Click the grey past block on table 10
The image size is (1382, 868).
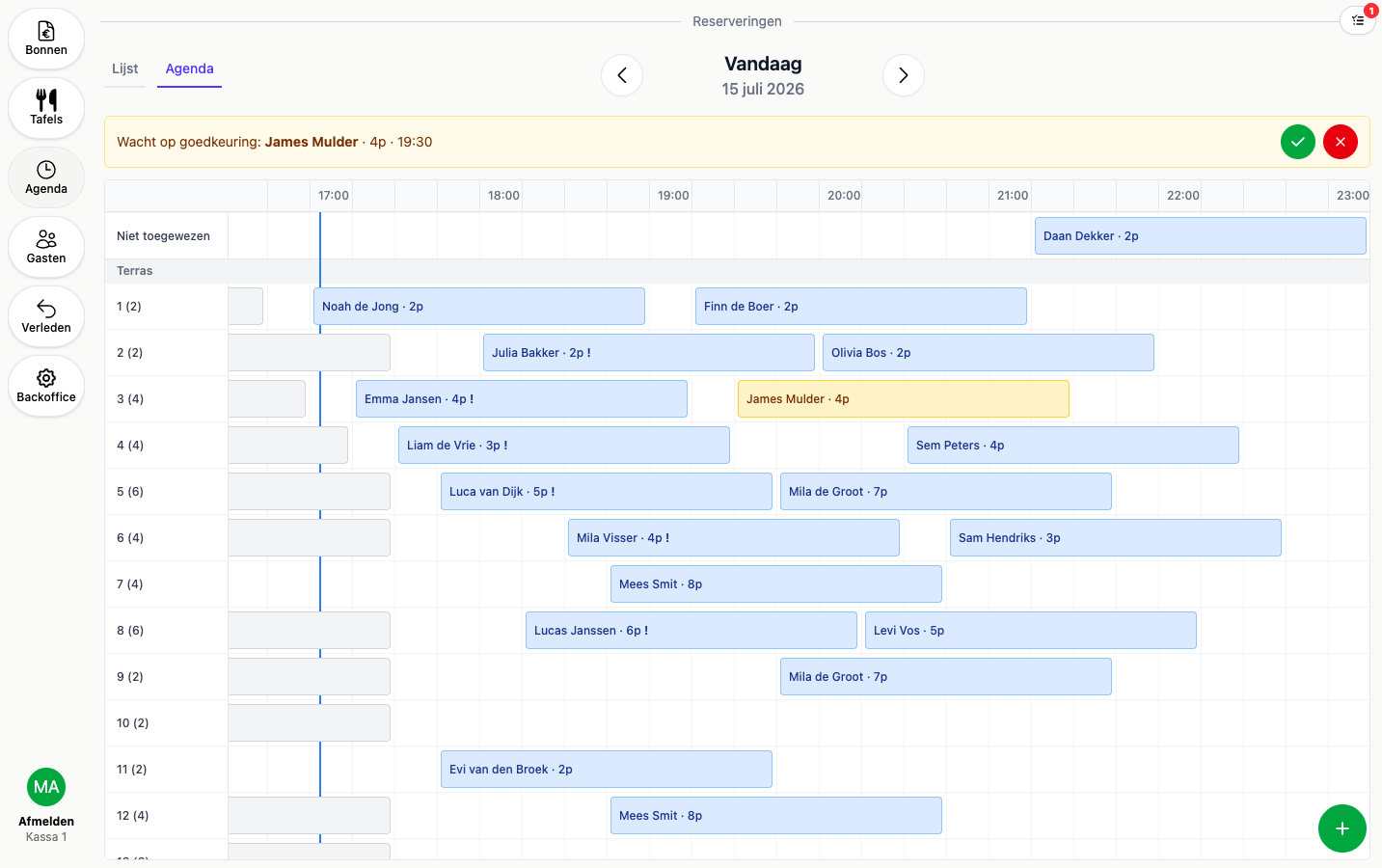(309, 723)
